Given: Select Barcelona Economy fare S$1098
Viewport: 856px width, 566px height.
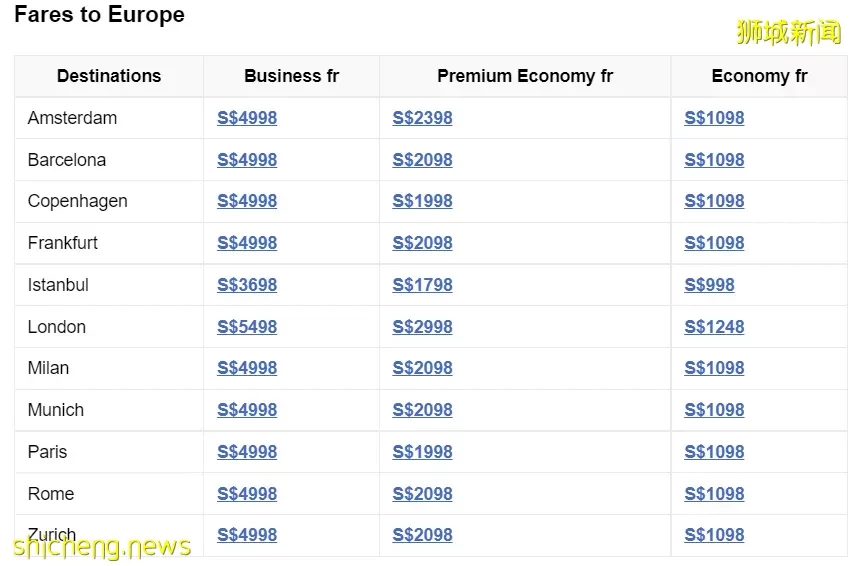Looking at the screenshot, I should [x=714, y=160].
